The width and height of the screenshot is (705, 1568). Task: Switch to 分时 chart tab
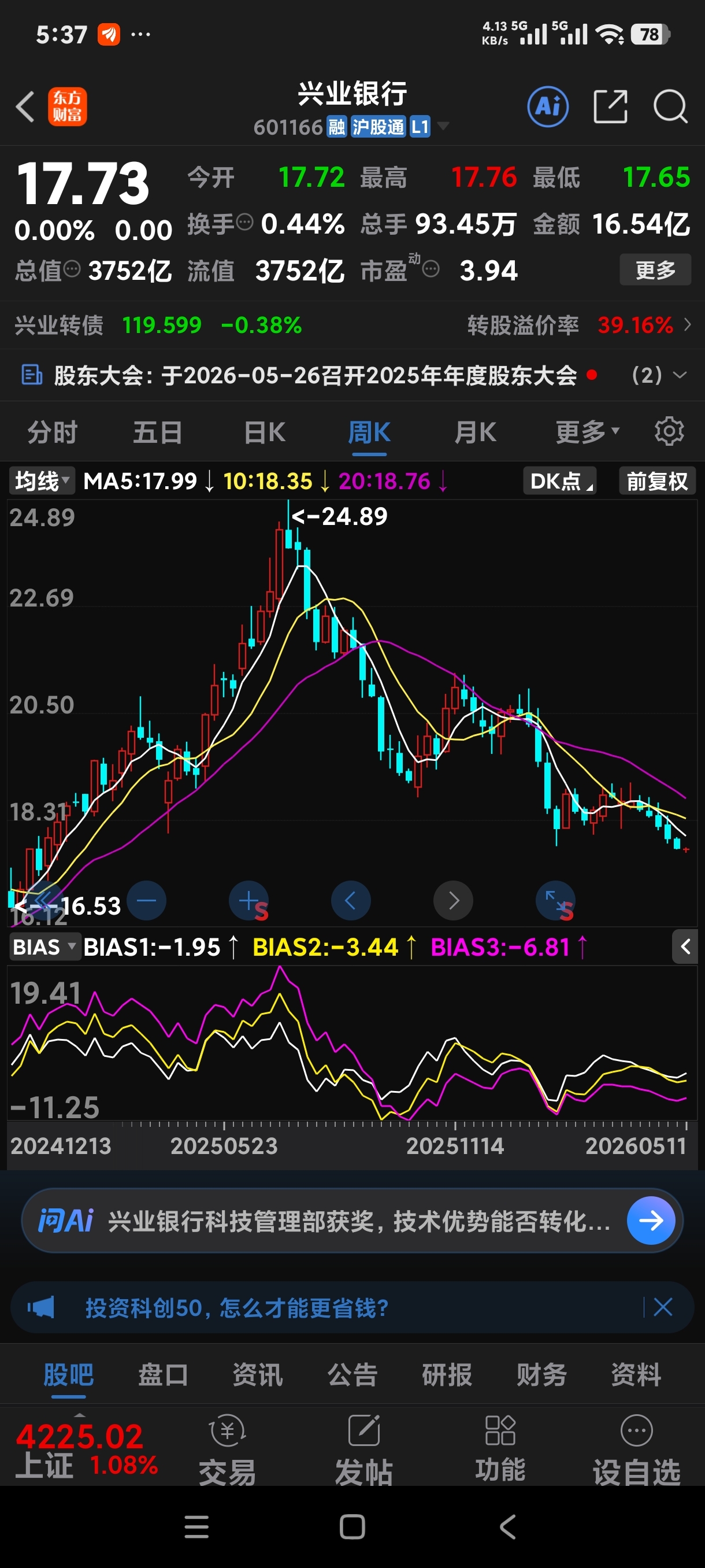(53, 432)
